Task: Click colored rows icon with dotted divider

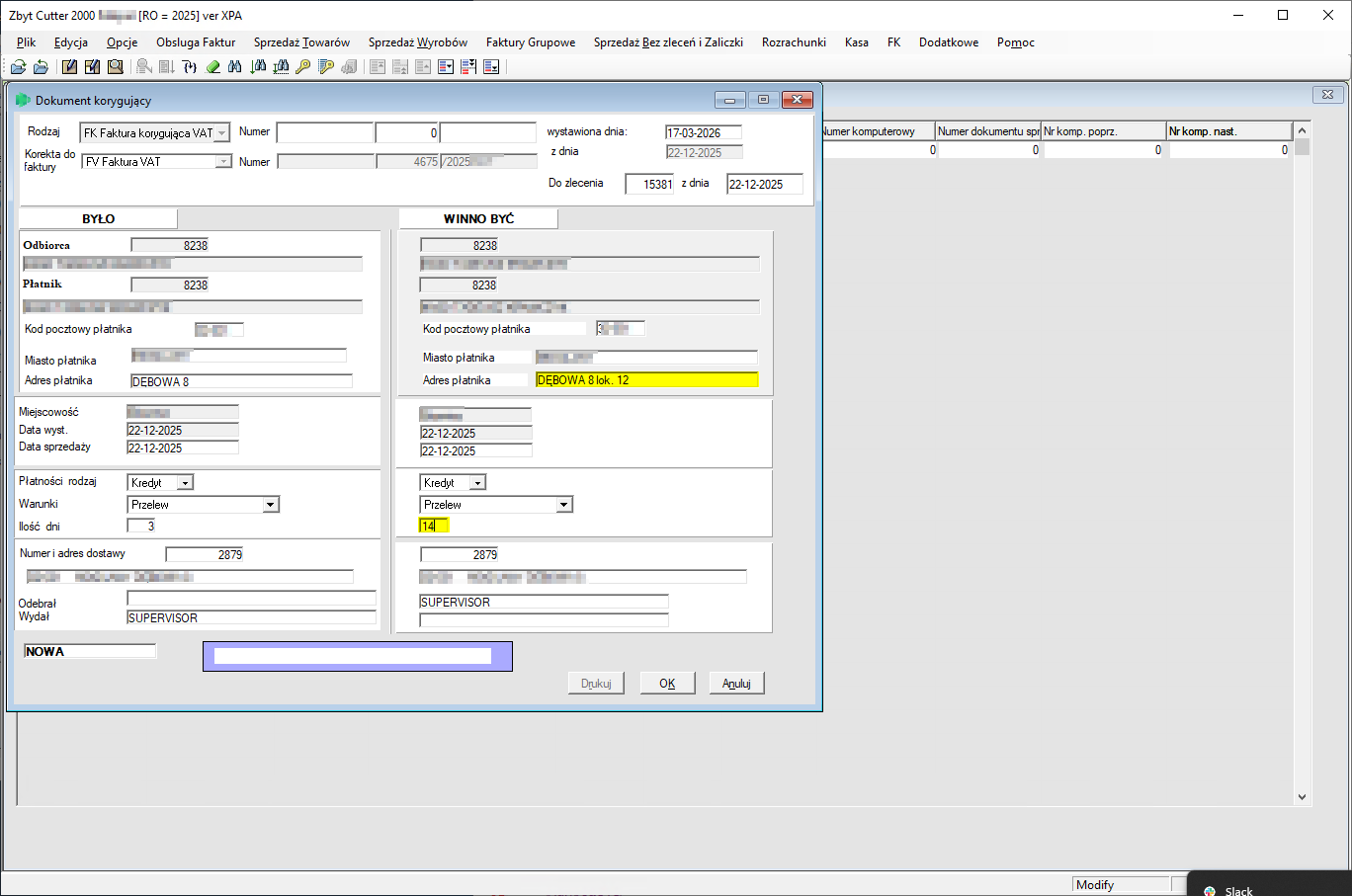Action: [468, 67]
